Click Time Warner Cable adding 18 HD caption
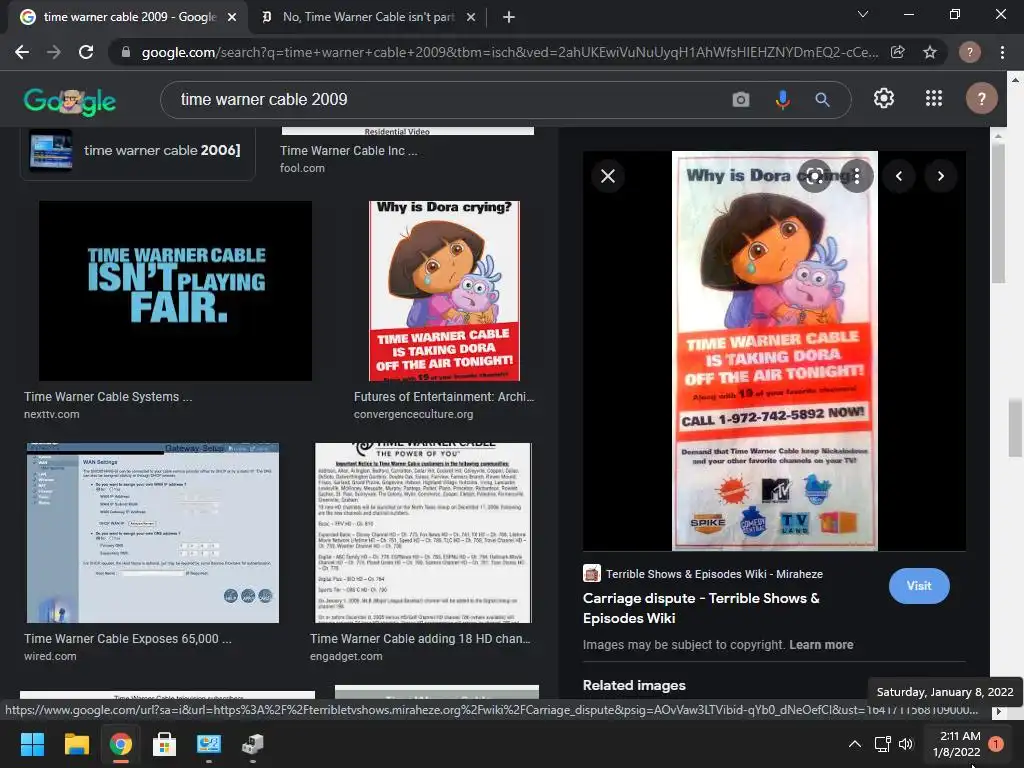The height and width of the screenshot is (768, 1024). [420, 639]
